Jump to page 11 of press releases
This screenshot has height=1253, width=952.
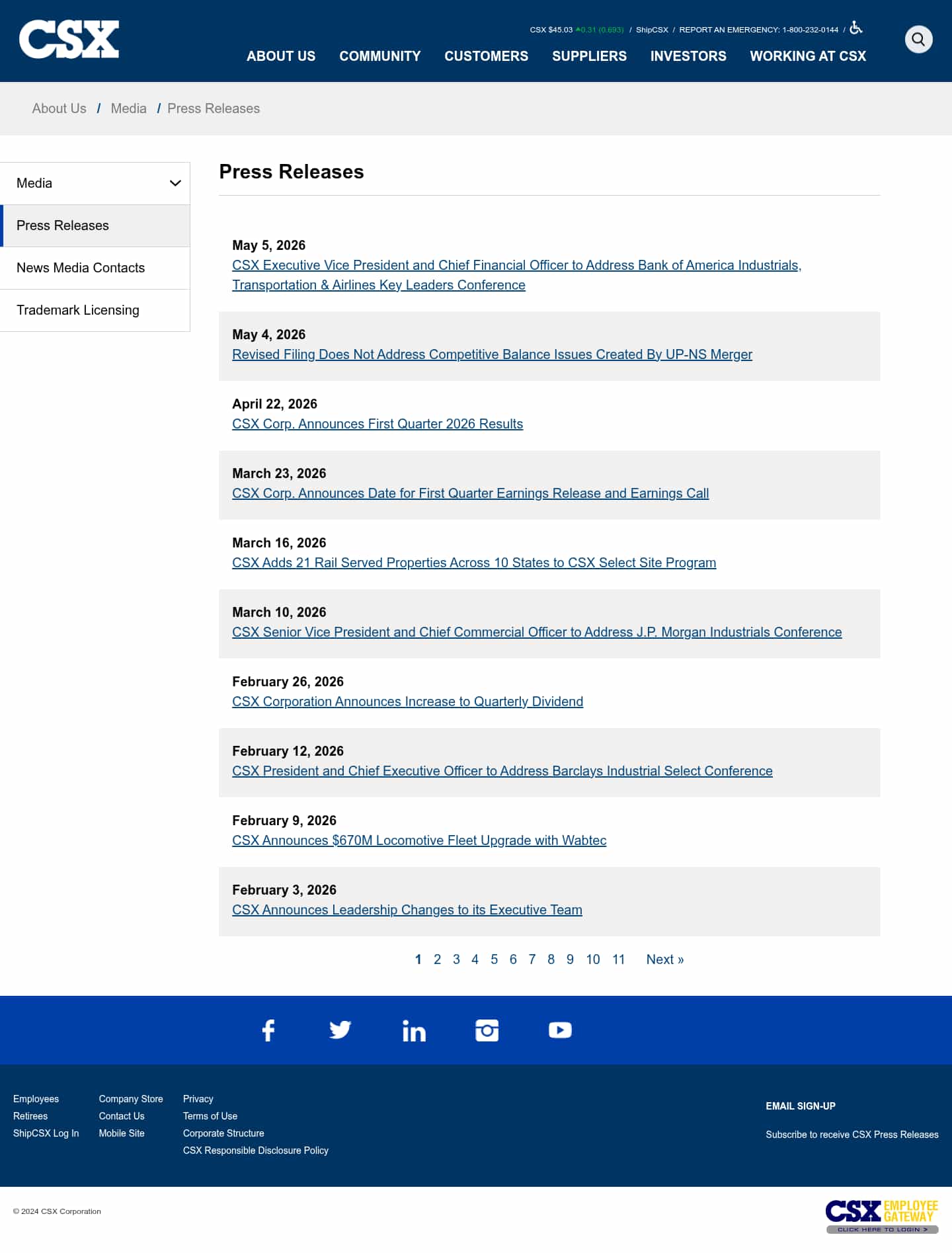pyautogui.click(x=619, y=959)
